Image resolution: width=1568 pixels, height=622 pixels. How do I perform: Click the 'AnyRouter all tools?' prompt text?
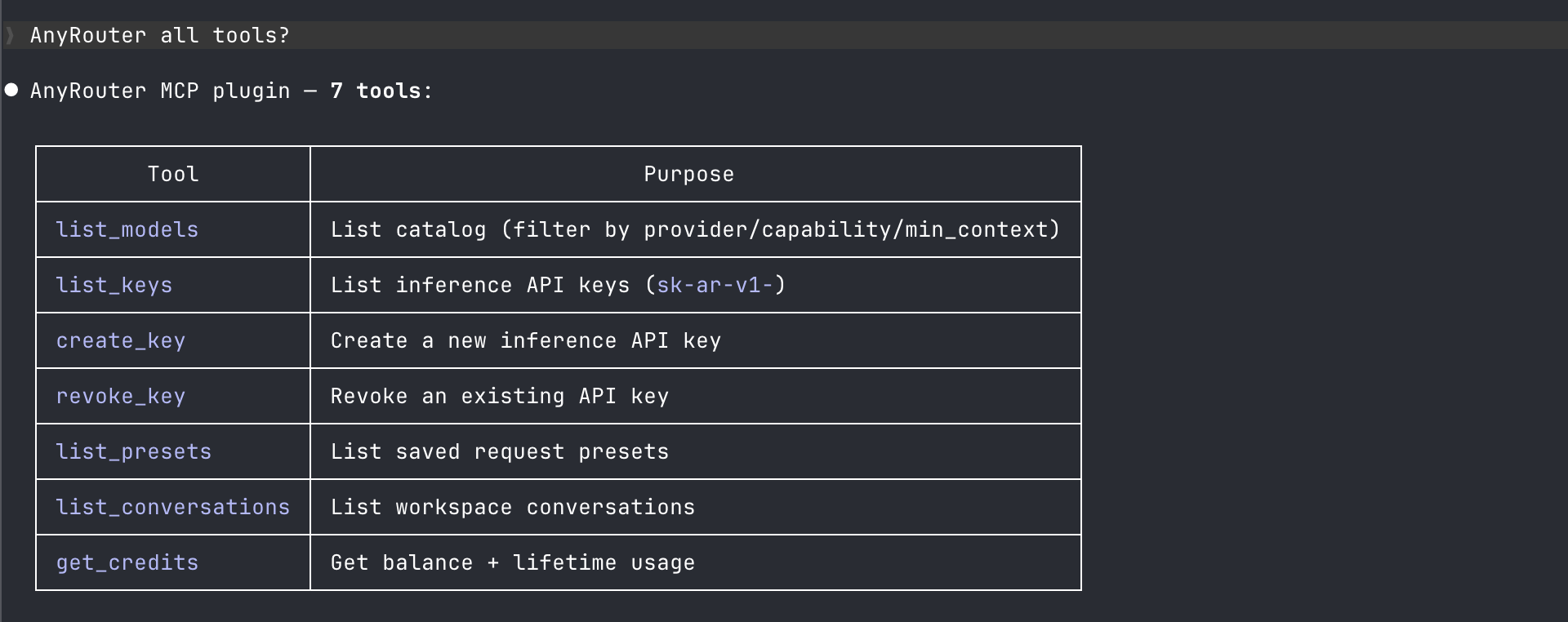[x=160, y=35]
